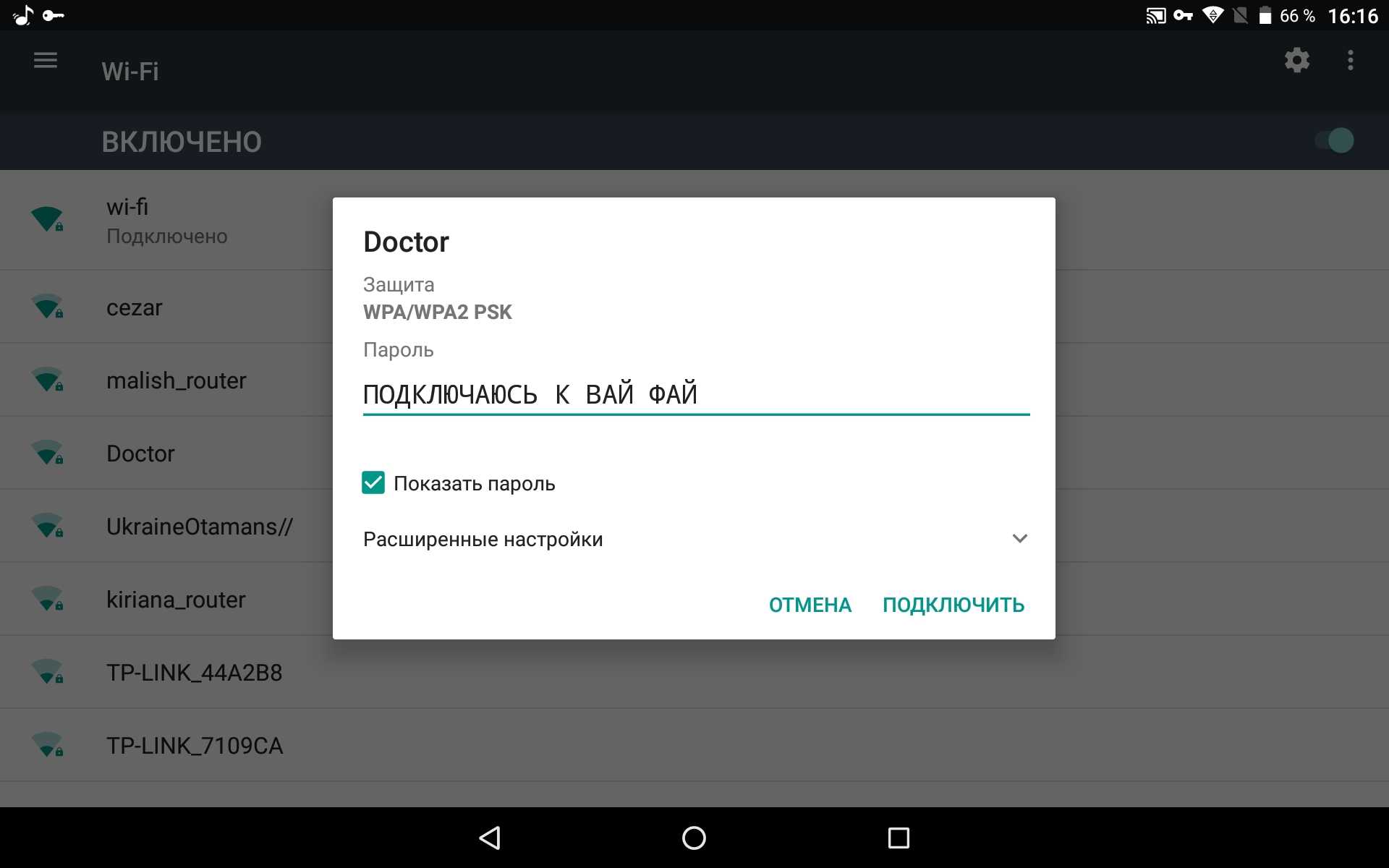Image resolution: width=1389 pixels, height=868 pixels.
Task: Select the home button
Action: [694, 838]
